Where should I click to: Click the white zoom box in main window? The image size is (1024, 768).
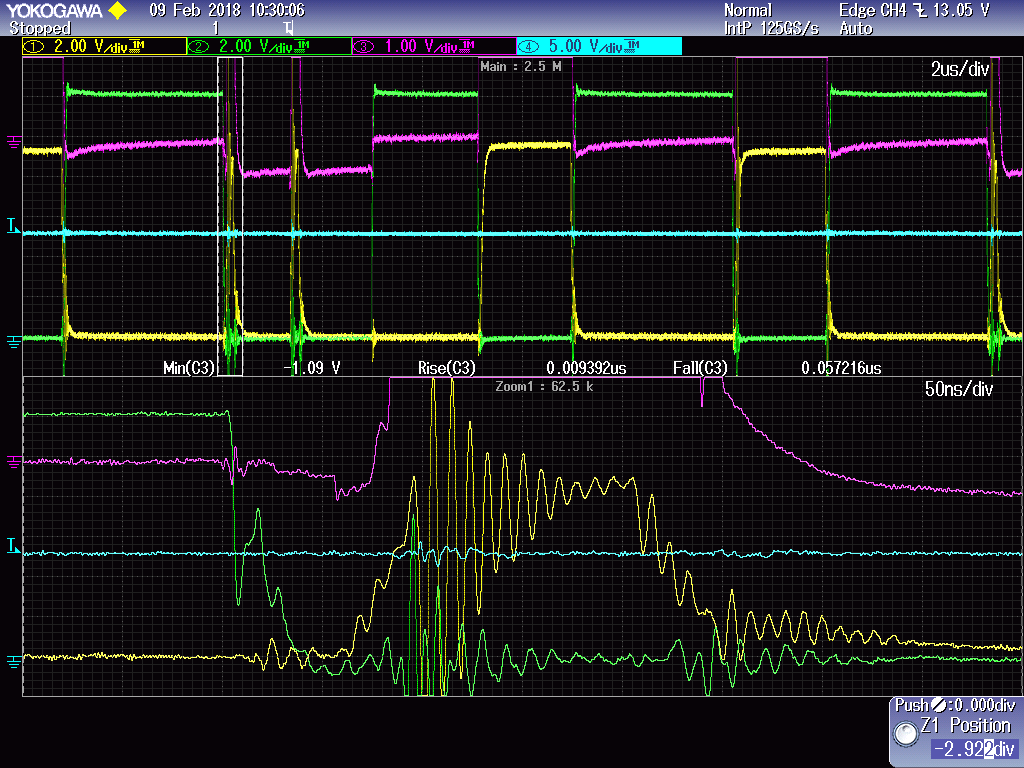pos(230,216)
